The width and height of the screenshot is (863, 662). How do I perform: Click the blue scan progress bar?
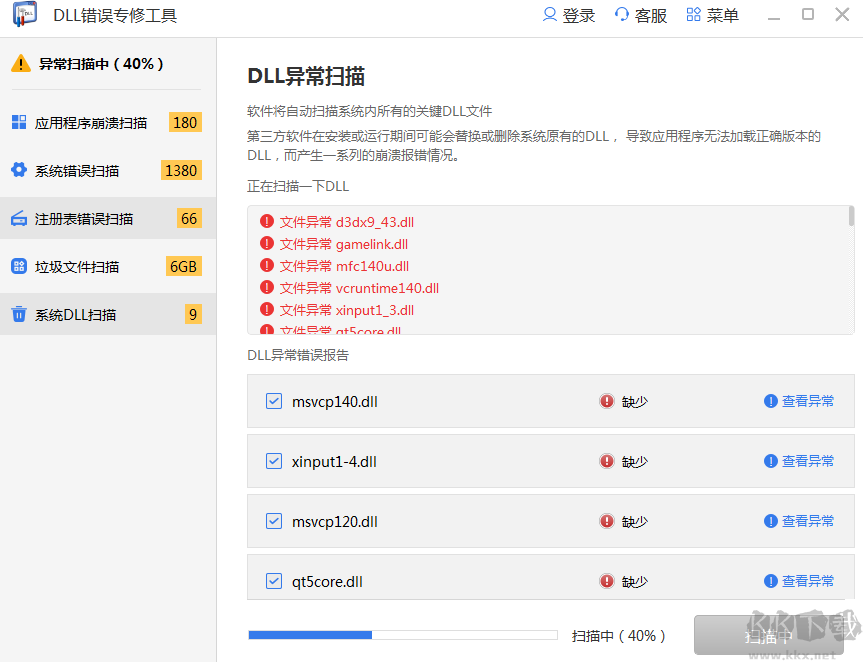pyautogui.click(x=403, y=635)
